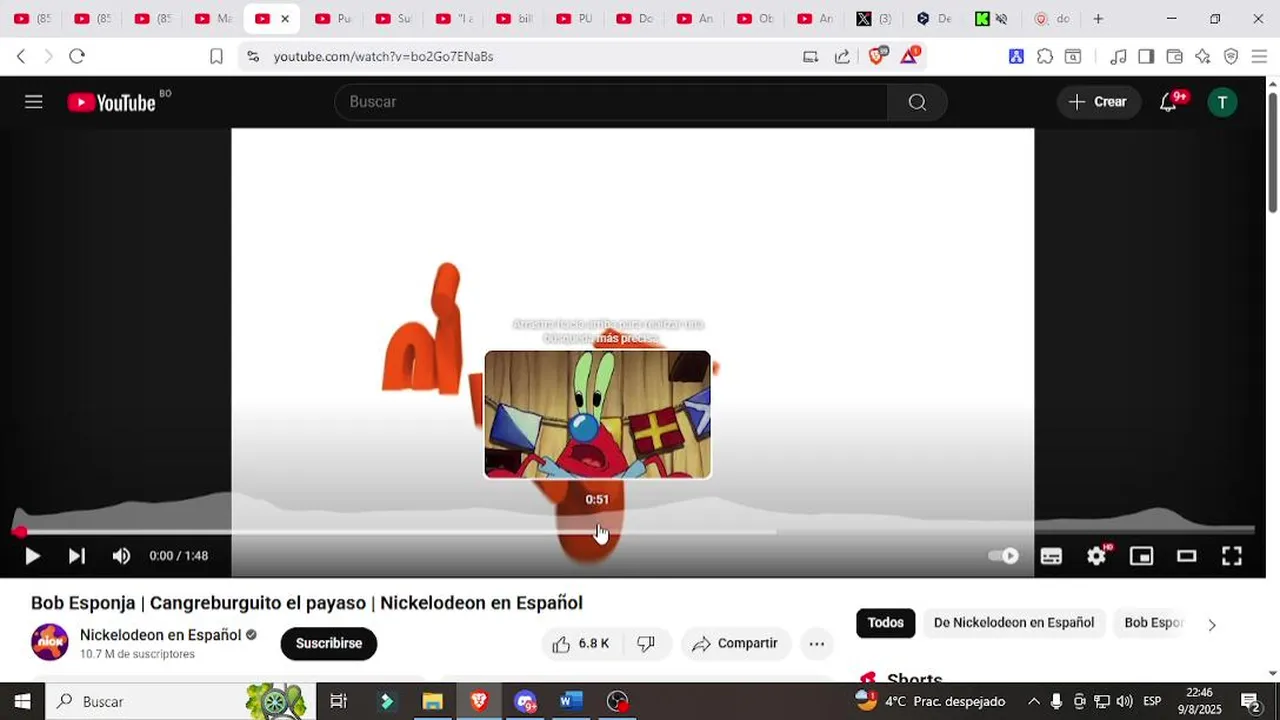1280x720 pixels.
Task: Toggle theater mode
Action: pos(1187,556)
